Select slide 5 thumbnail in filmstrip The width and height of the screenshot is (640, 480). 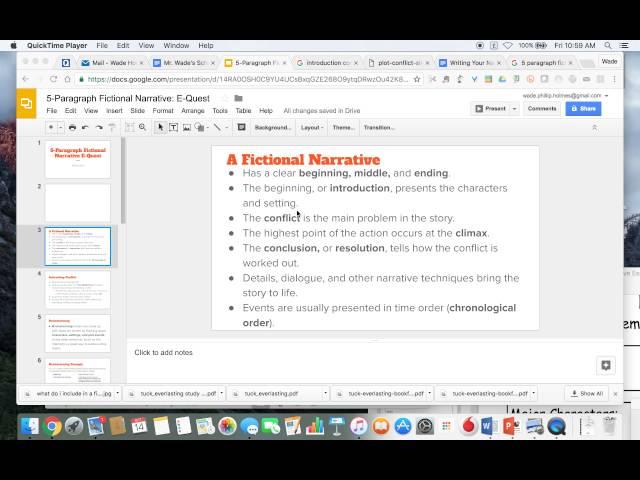coord(78,333)
